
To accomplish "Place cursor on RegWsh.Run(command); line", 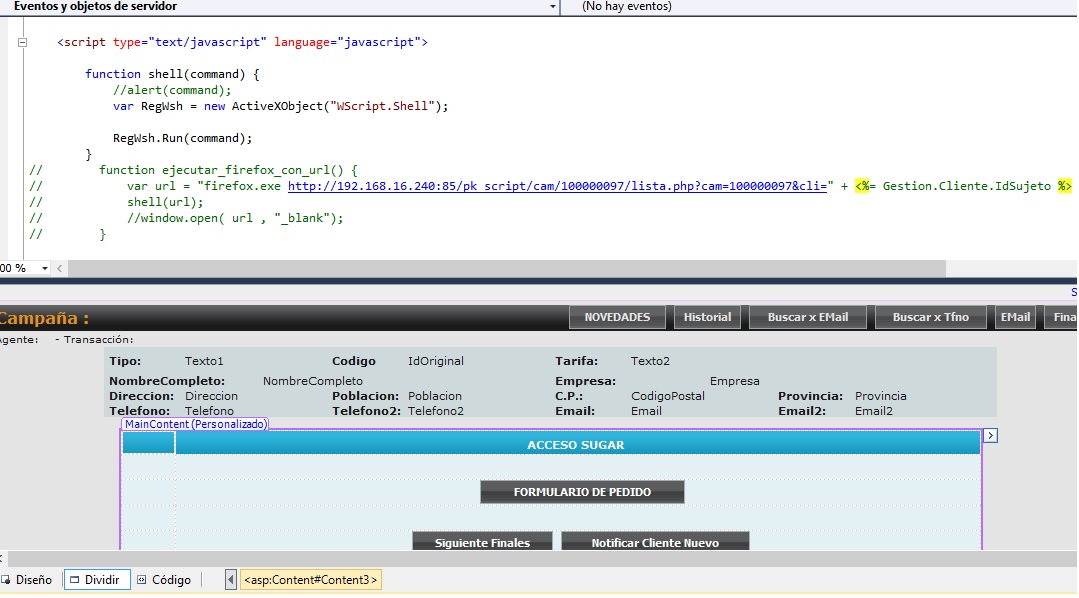I will (x=182, y=138).
